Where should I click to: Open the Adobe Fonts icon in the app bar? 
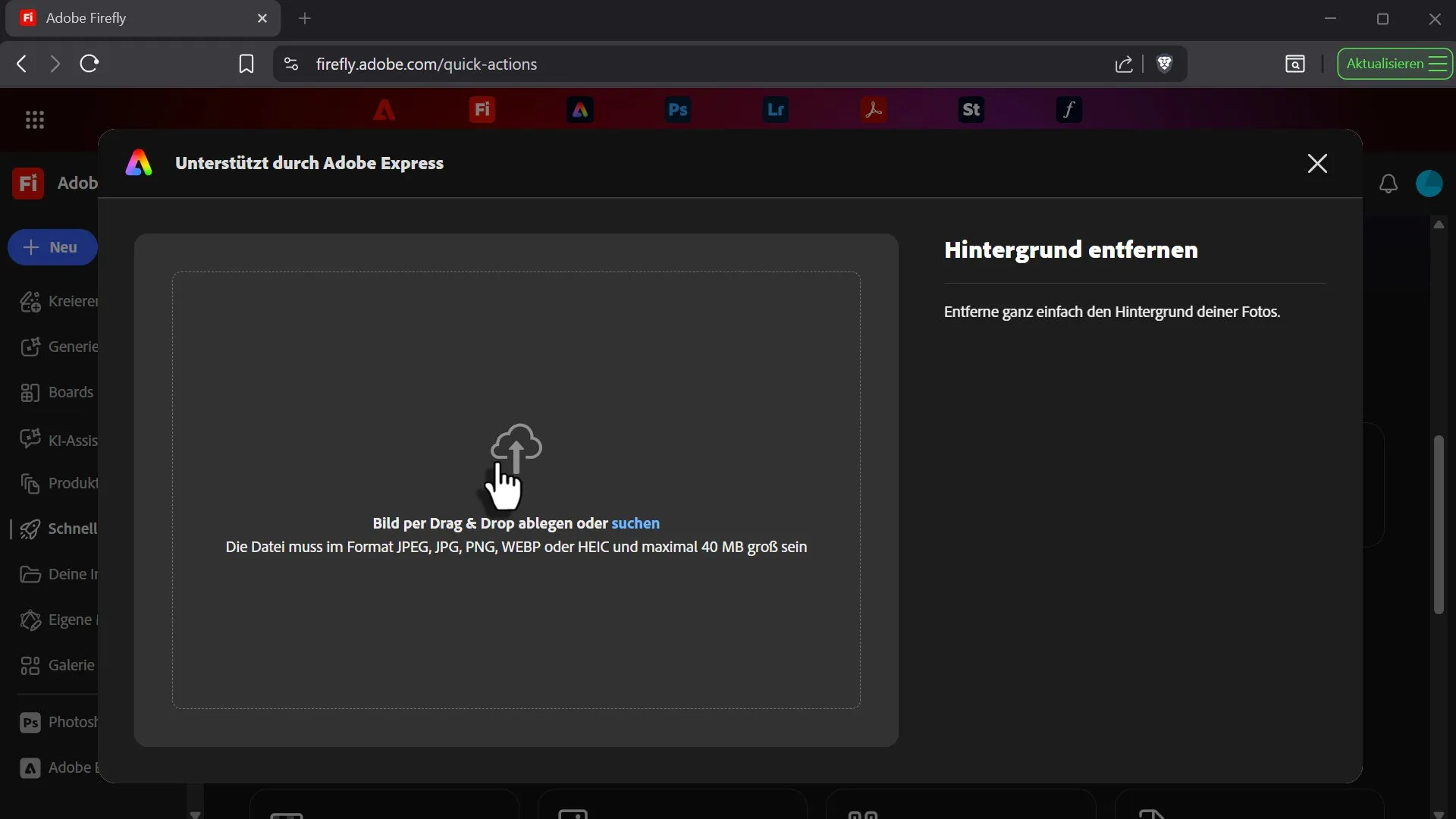tap(1069, 110)
